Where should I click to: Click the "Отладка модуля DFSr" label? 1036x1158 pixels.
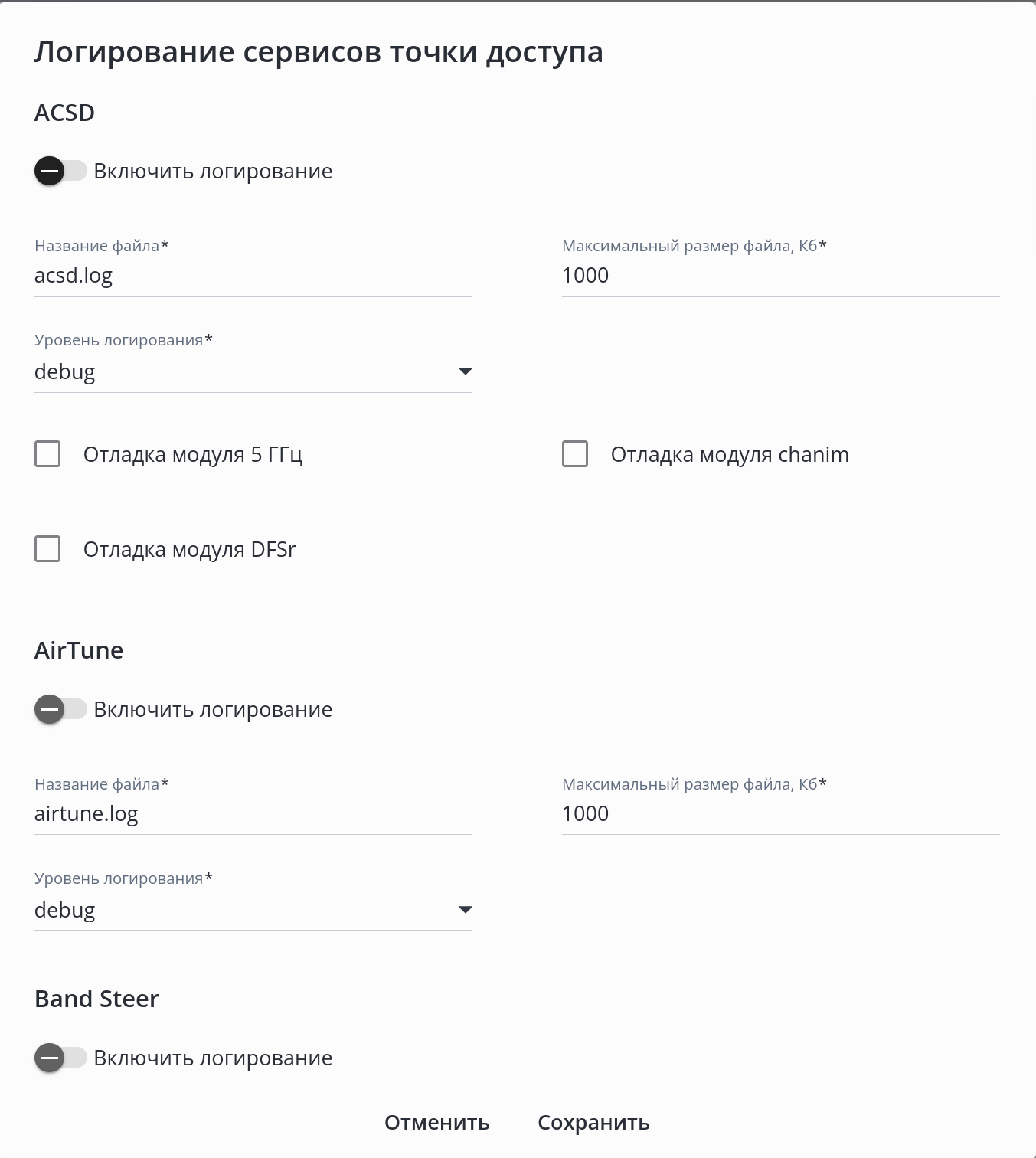click(189, 550)
